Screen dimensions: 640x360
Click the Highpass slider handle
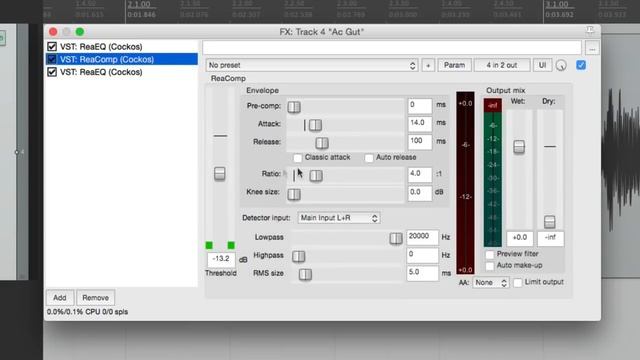click(298, 256)
